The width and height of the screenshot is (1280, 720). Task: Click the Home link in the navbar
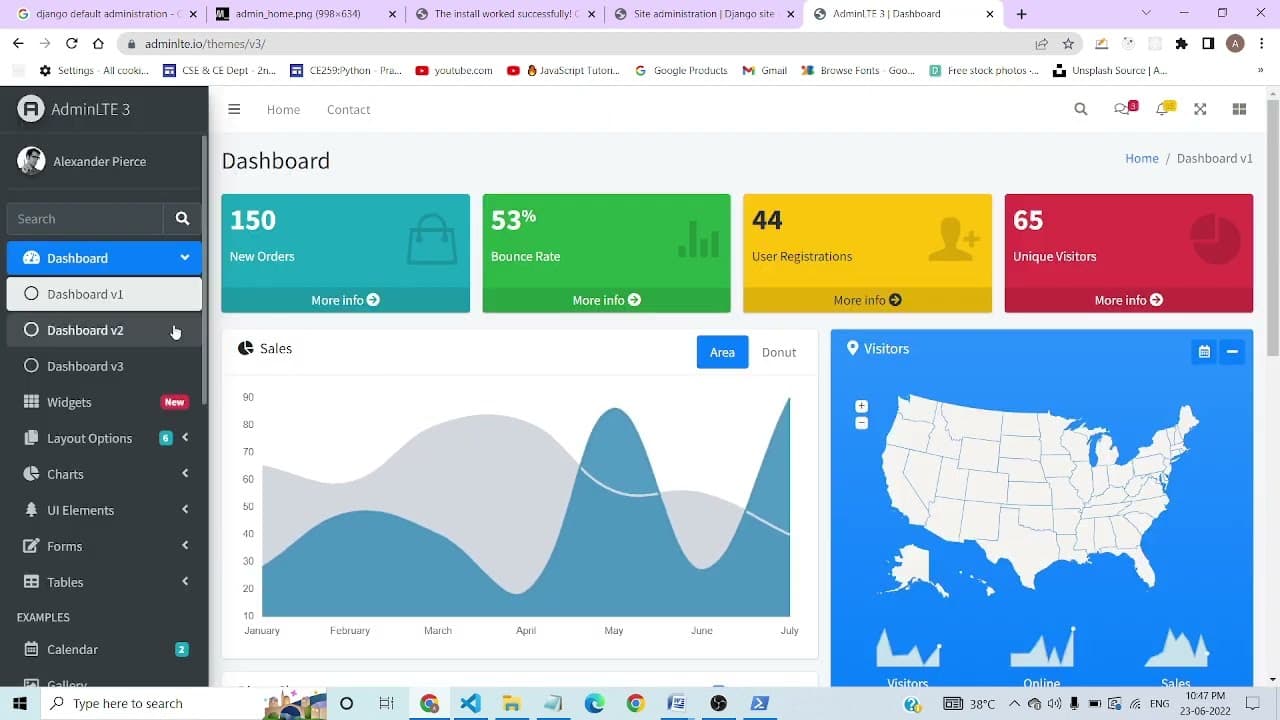coord(283,109)
